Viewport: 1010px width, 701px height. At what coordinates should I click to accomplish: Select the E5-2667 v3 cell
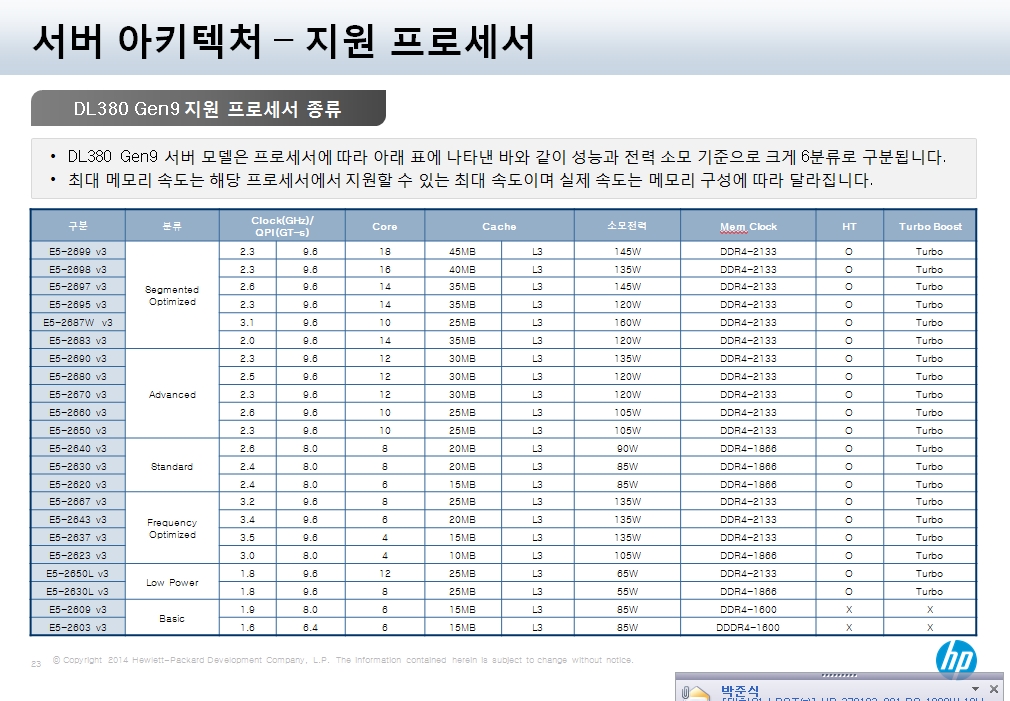pyautogui.click(x=78, y=502)
